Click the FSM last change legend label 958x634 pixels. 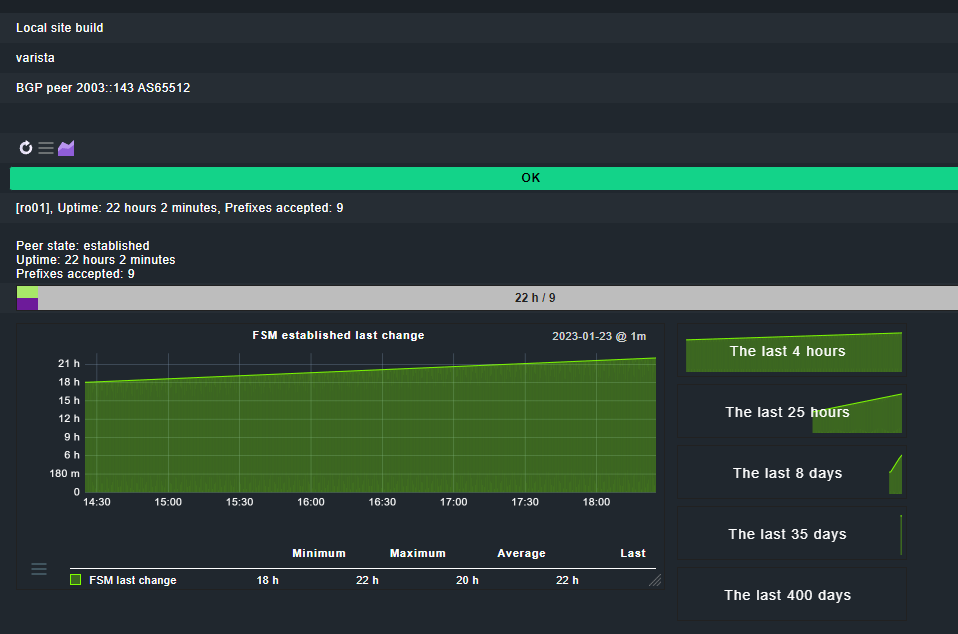coord(133,580)
